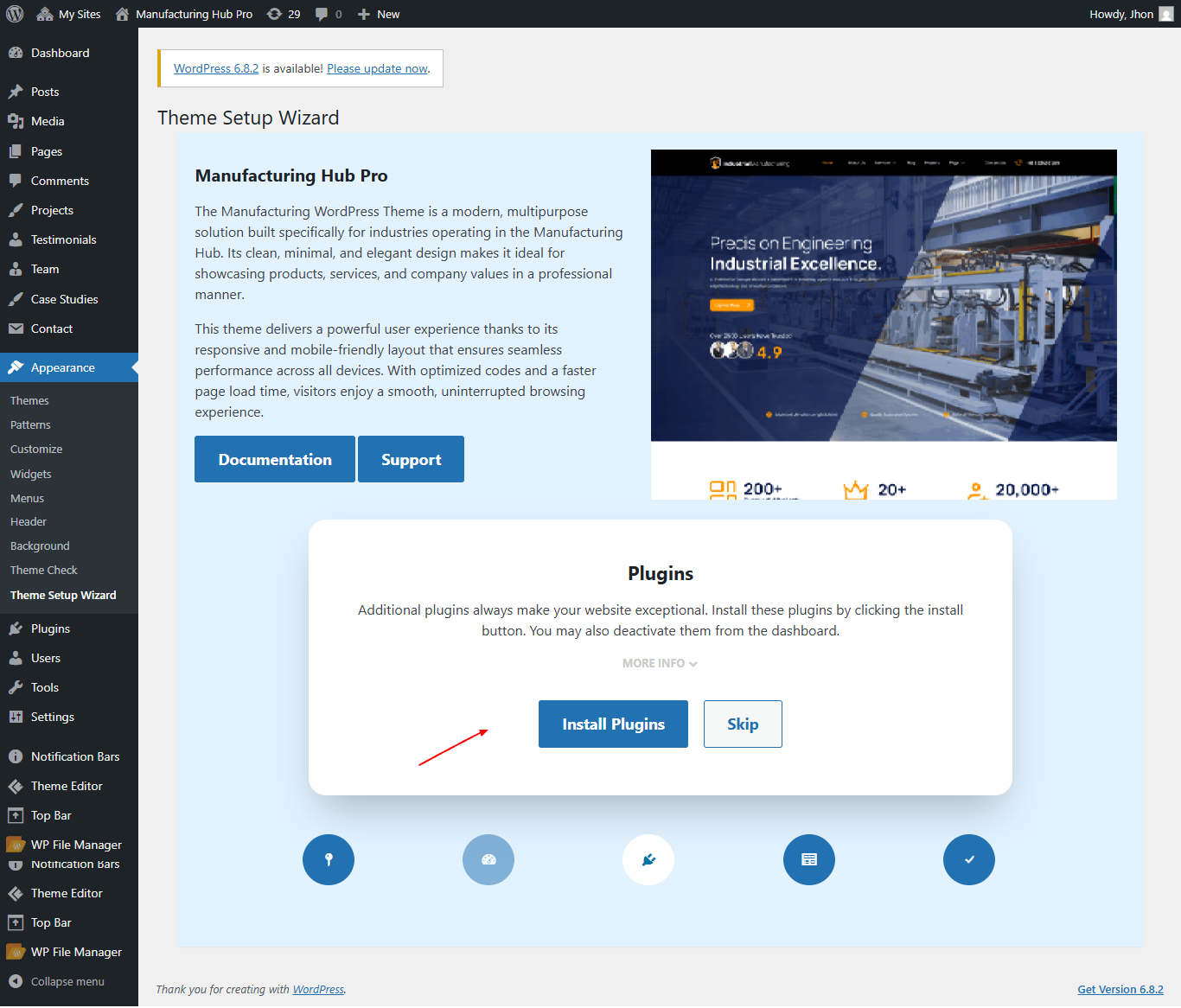Click the updates icon showing 29

(x=284, y=14)
